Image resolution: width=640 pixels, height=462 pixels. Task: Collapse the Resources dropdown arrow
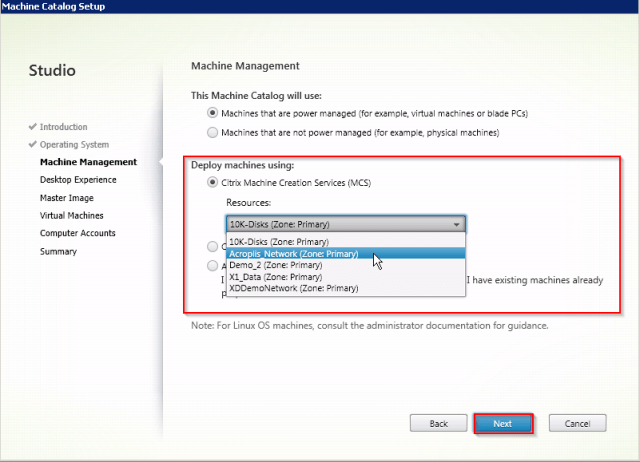point(457,225)
